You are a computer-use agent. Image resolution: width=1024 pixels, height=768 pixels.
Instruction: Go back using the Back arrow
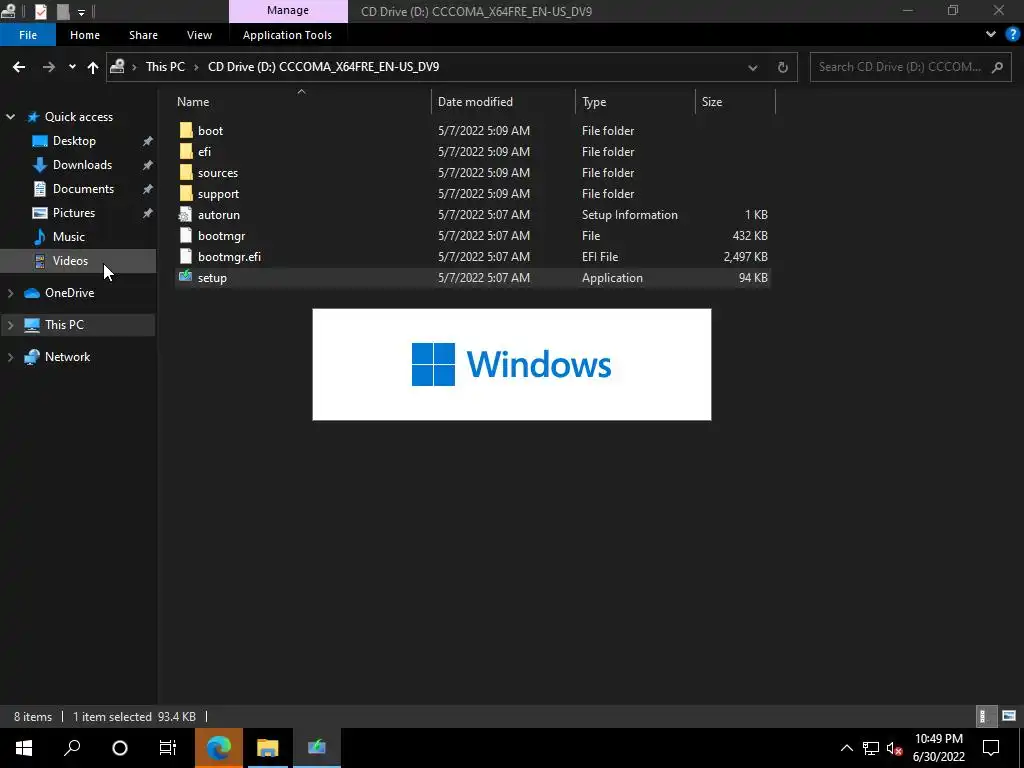click(x=19, y=67)
